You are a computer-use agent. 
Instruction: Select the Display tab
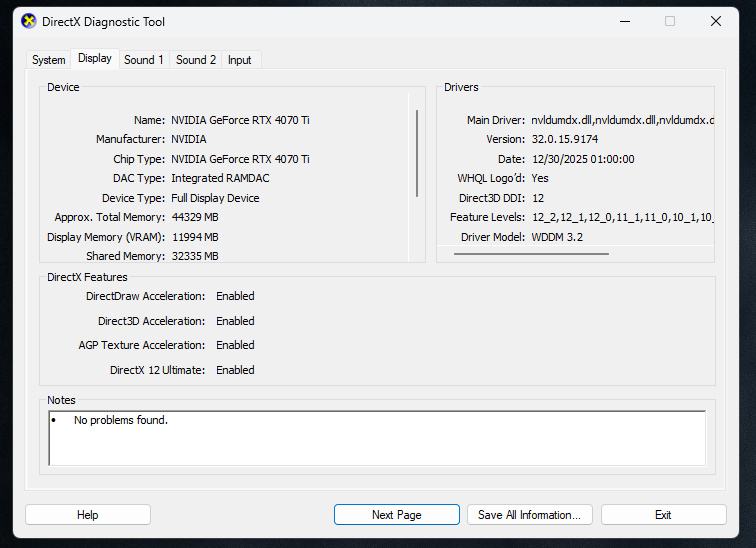[x=95, y=58]
